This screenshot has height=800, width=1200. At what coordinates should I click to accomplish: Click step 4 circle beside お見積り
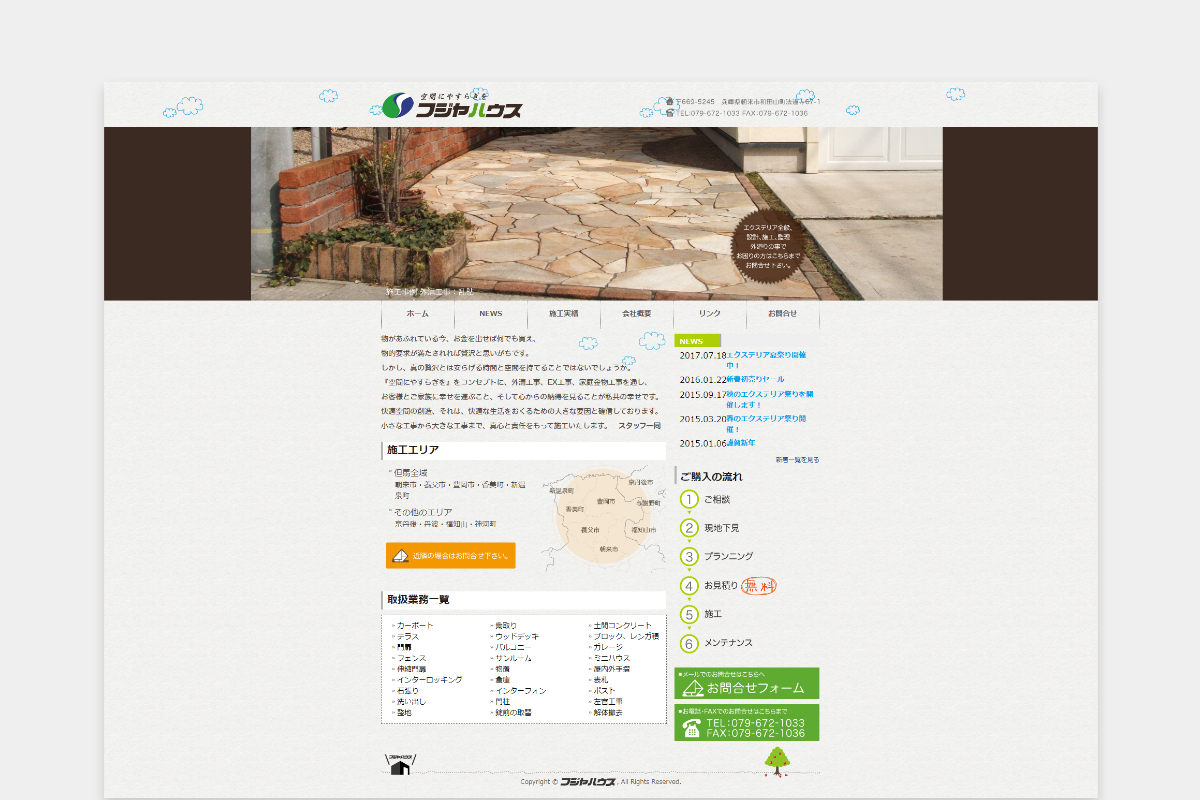pyautogui.click(x=689, y=586)
